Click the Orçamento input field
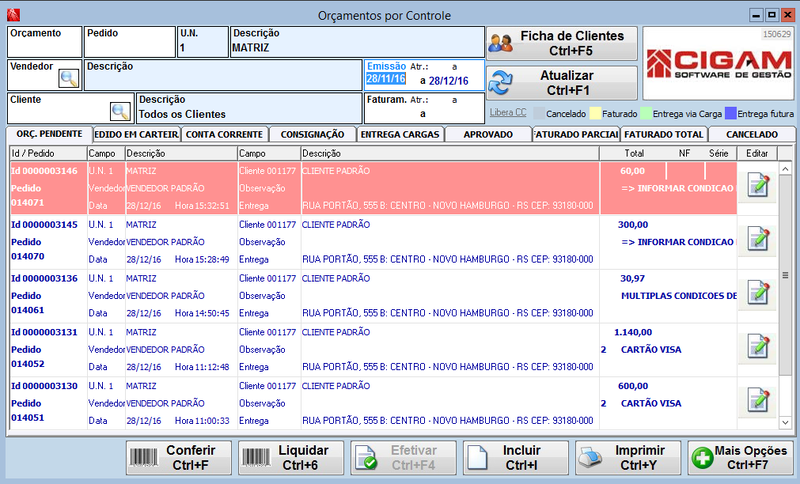The height and width of the screenshot is (484, 800). [x=44, y=42]
